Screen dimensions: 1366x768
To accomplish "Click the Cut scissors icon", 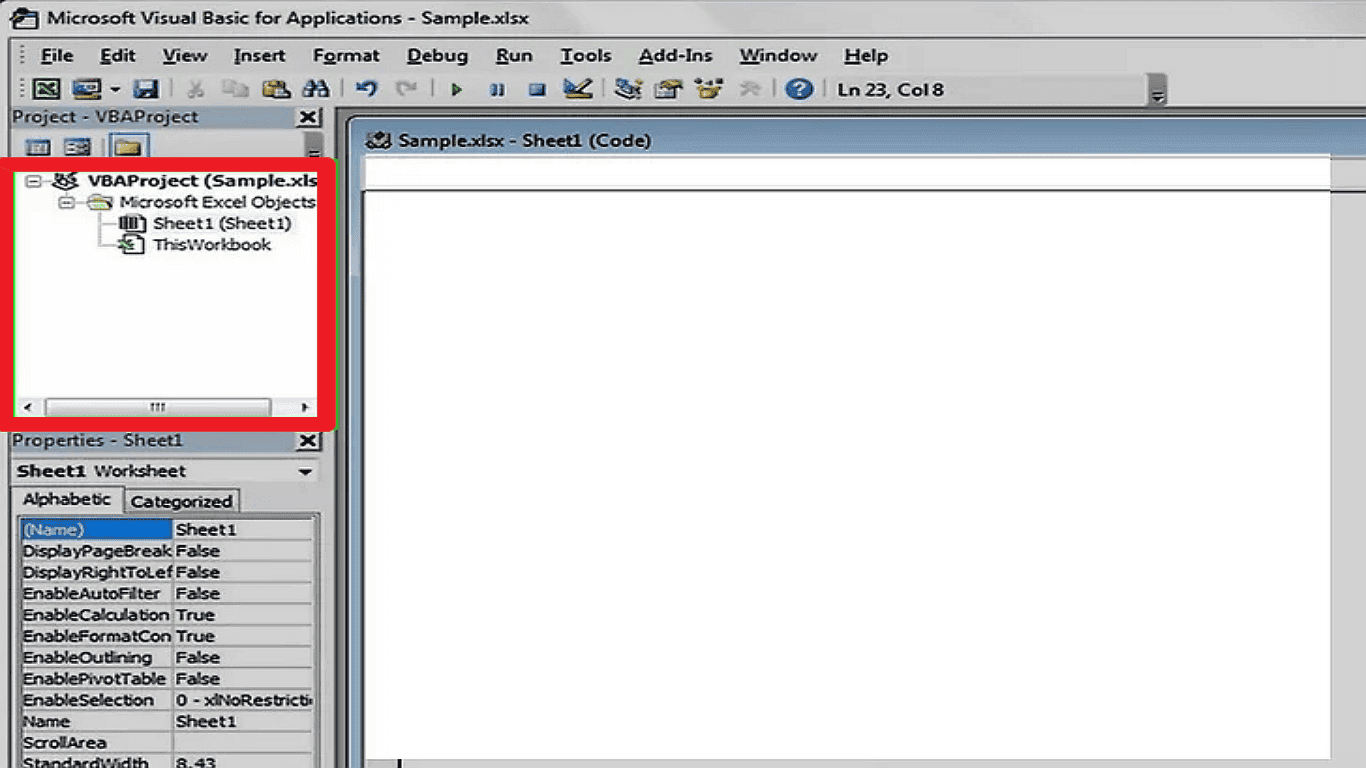I will coord(196,89).
